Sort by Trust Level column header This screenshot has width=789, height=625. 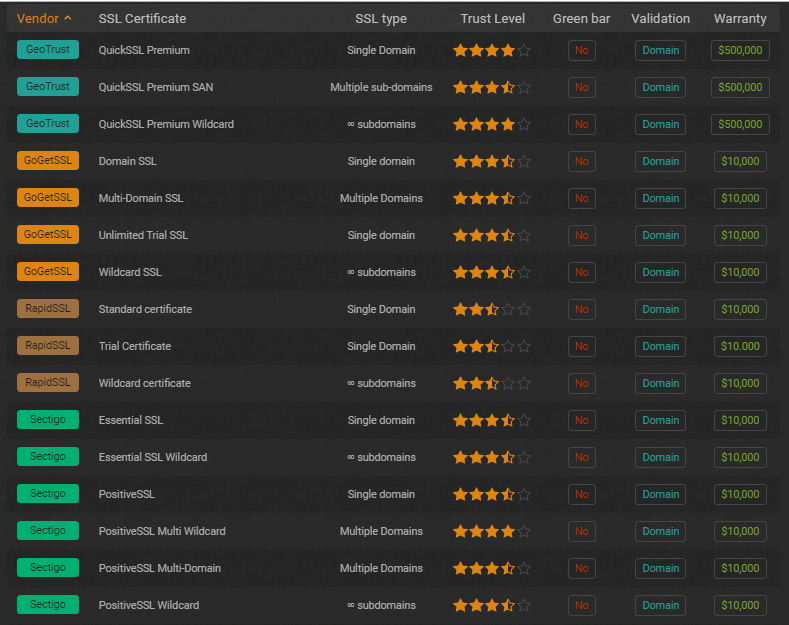pos(493,19)
